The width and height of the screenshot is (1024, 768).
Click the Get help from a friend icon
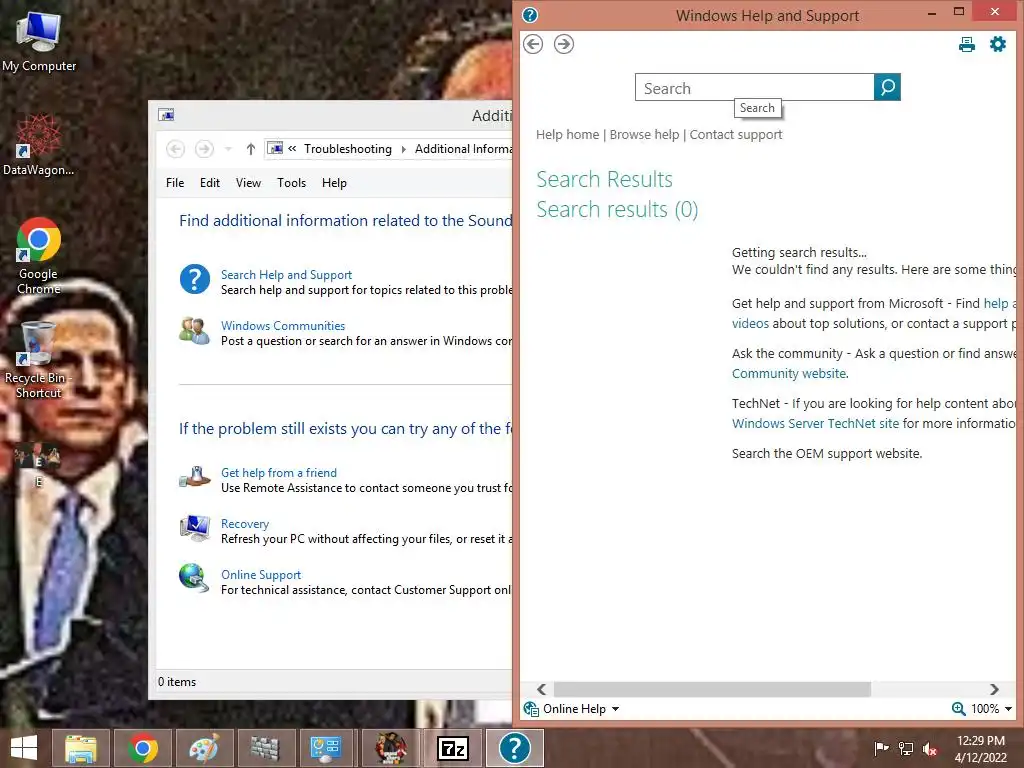point(195,478)
